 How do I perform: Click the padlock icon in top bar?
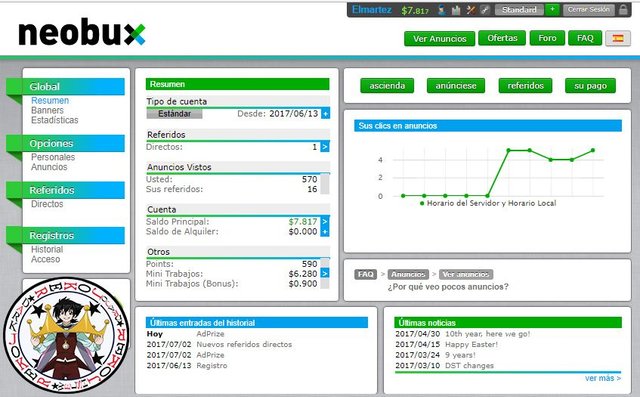point(623,10)
